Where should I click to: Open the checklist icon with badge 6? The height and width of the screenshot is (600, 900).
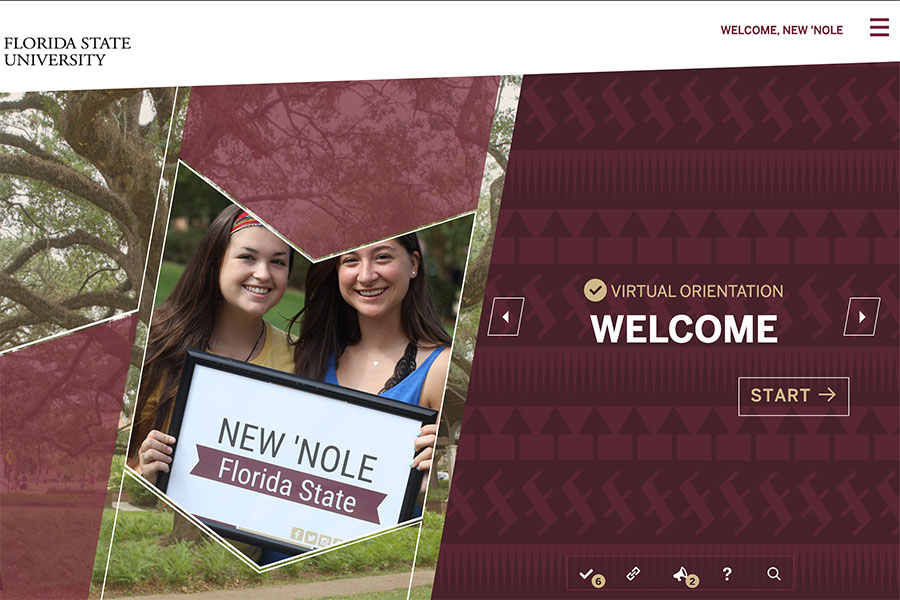(591, 575)
